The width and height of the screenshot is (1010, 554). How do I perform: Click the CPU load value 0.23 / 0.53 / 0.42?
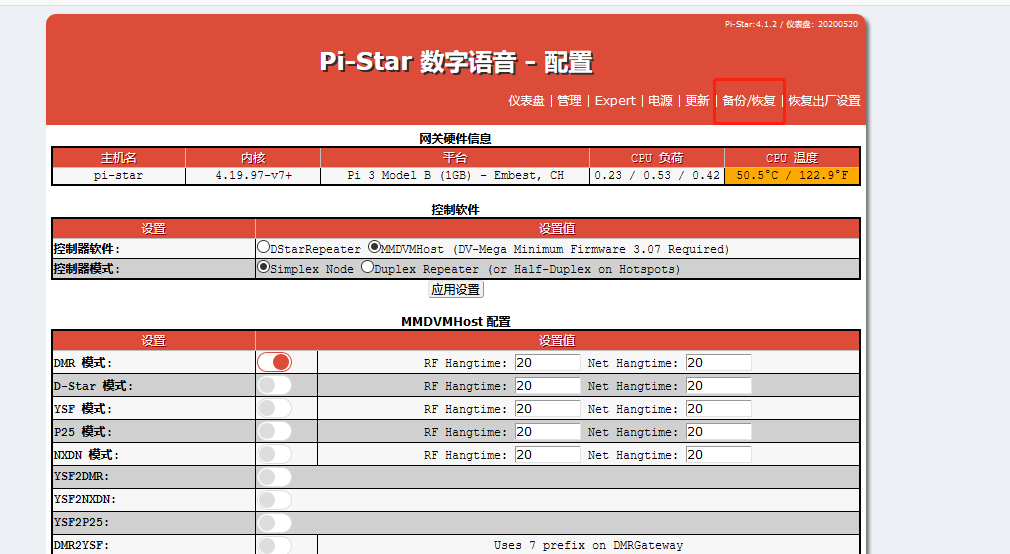tap(657, 175)
